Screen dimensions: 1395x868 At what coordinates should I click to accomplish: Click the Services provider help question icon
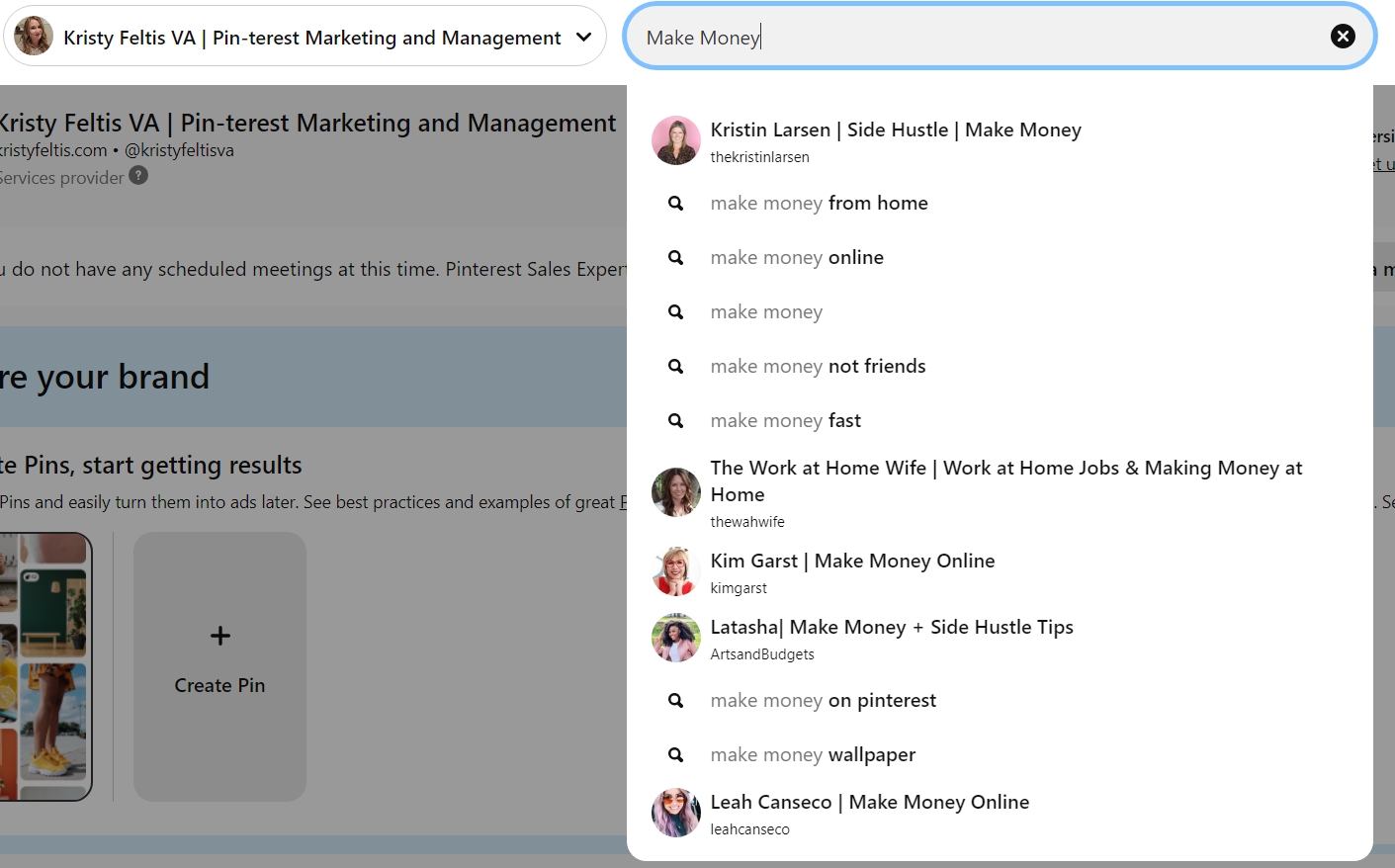pyautogui.click(x=139, y=175)
